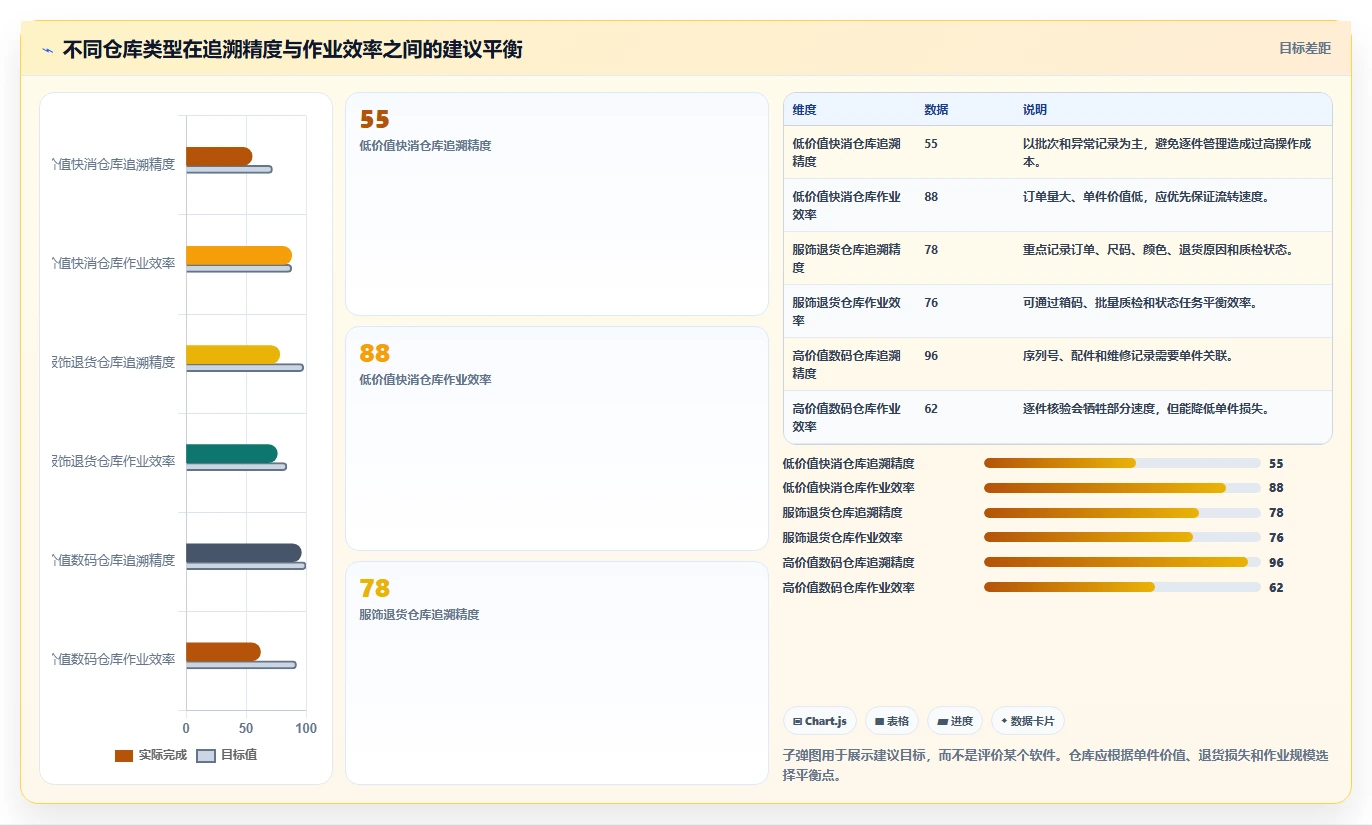The image size is (1372, 825).
Task: Click the 低价值快消仓库追溯精度 caption in the first card
Action: click(425, 146)
